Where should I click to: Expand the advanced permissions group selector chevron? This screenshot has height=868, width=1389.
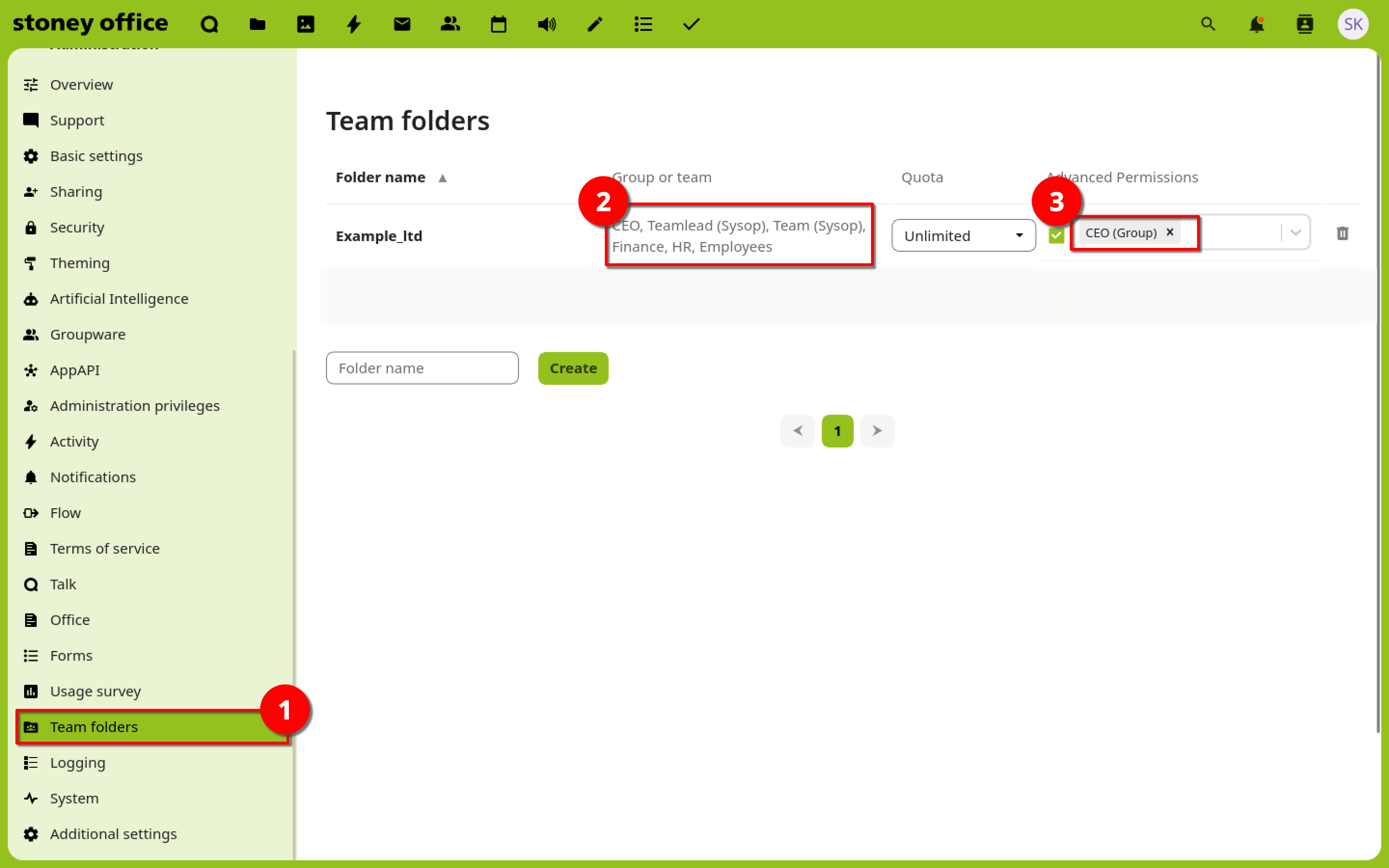pyautogui.click(x=1295, y=232)
